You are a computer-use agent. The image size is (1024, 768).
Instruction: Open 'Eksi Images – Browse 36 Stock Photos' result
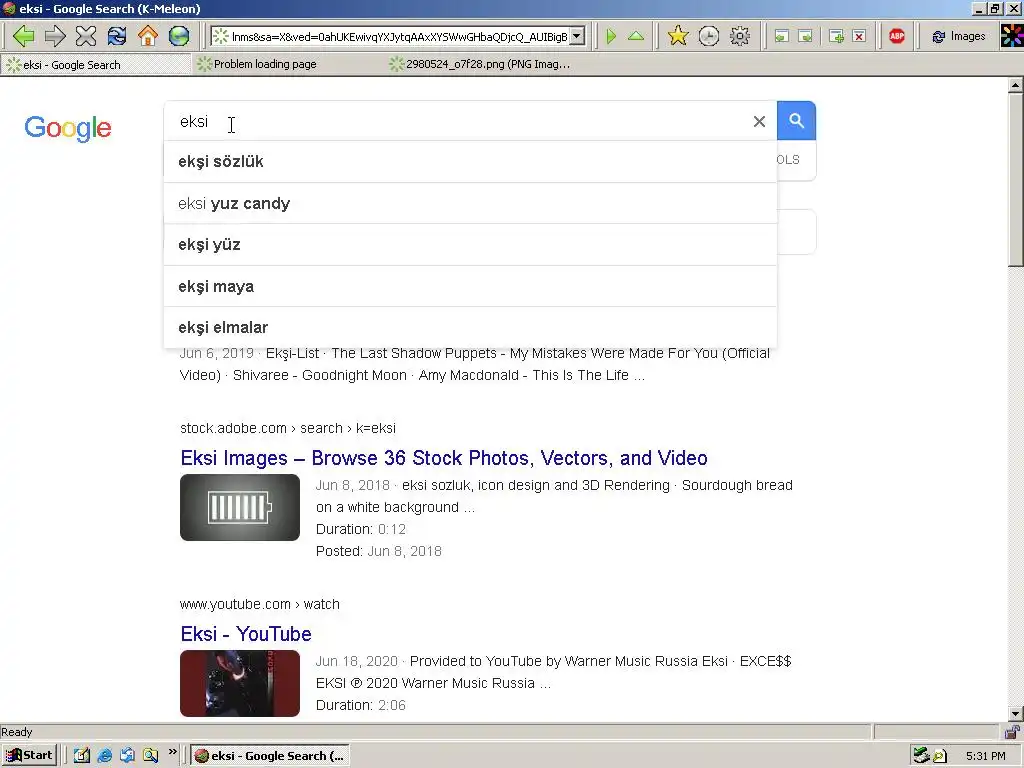pyautogui.click(x=444, y=458)
